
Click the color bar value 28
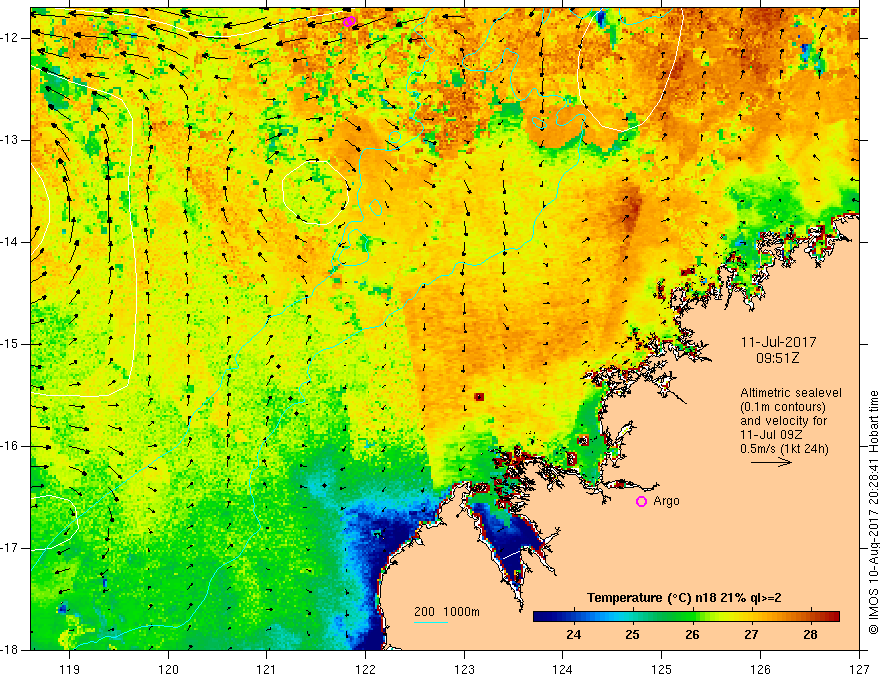[810, 635]
